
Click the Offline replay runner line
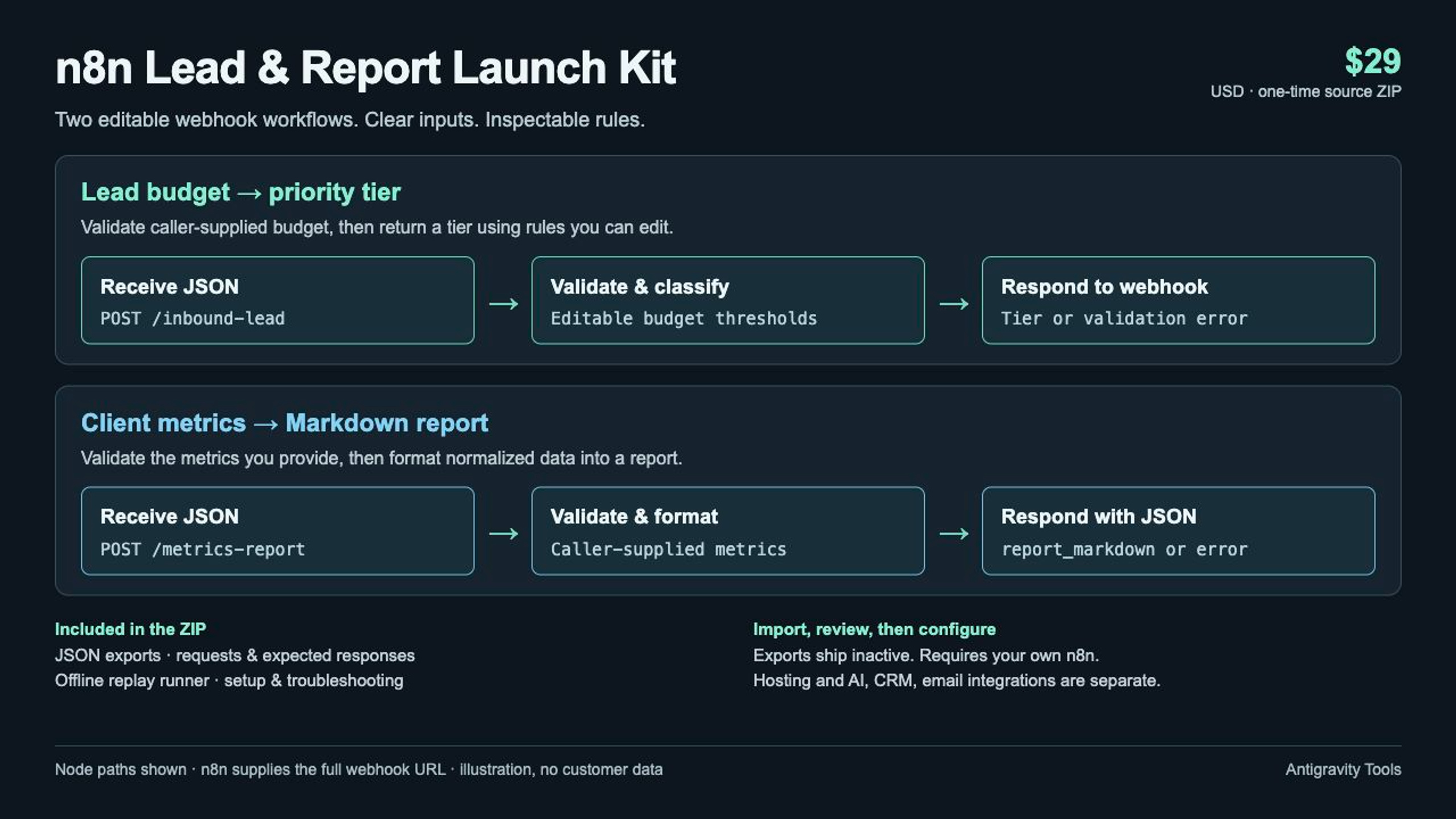tap(229, 681)
